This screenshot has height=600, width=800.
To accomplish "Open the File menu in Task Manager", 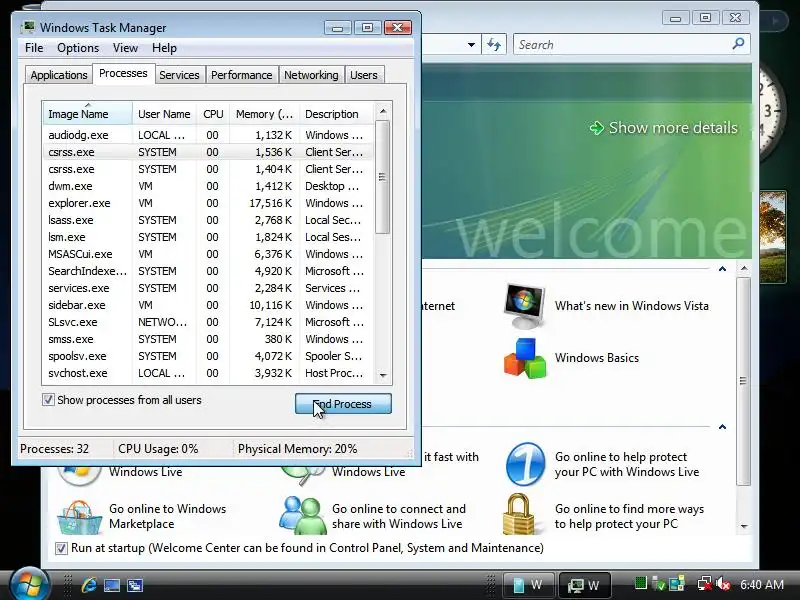I will (34, 48).
